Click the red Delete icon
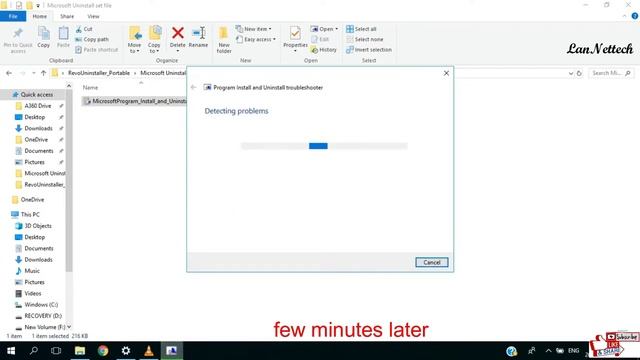Viewport: 640px width, 360px height. pos(178,33)
